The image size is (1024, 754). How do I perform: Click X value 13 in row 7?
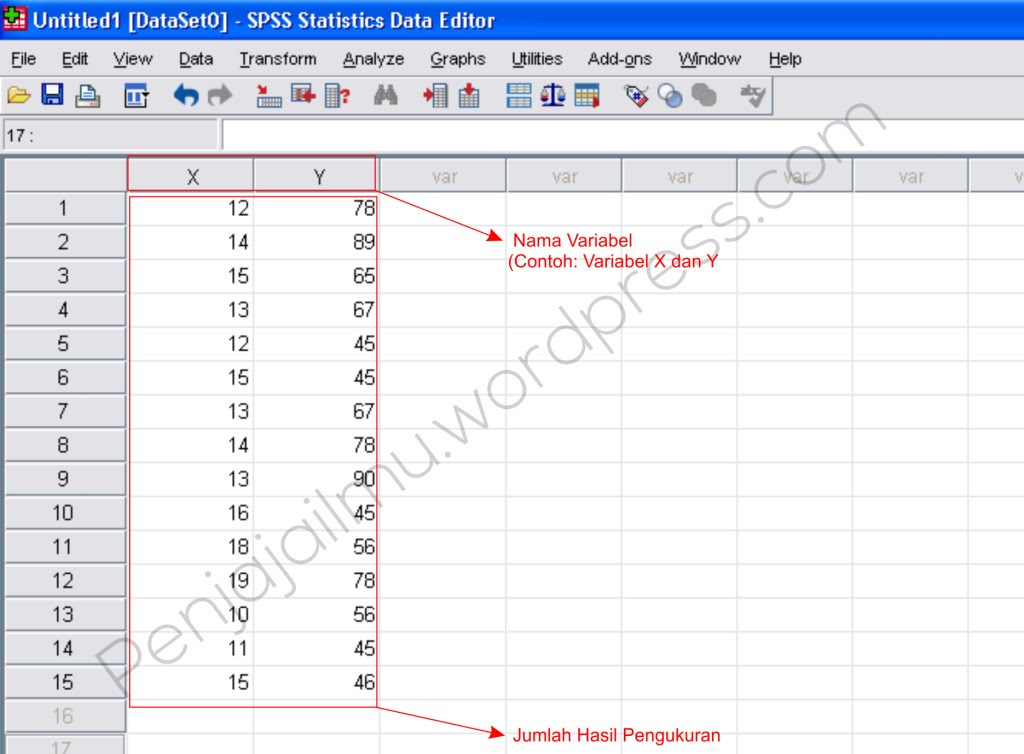[x=191, y=411]
